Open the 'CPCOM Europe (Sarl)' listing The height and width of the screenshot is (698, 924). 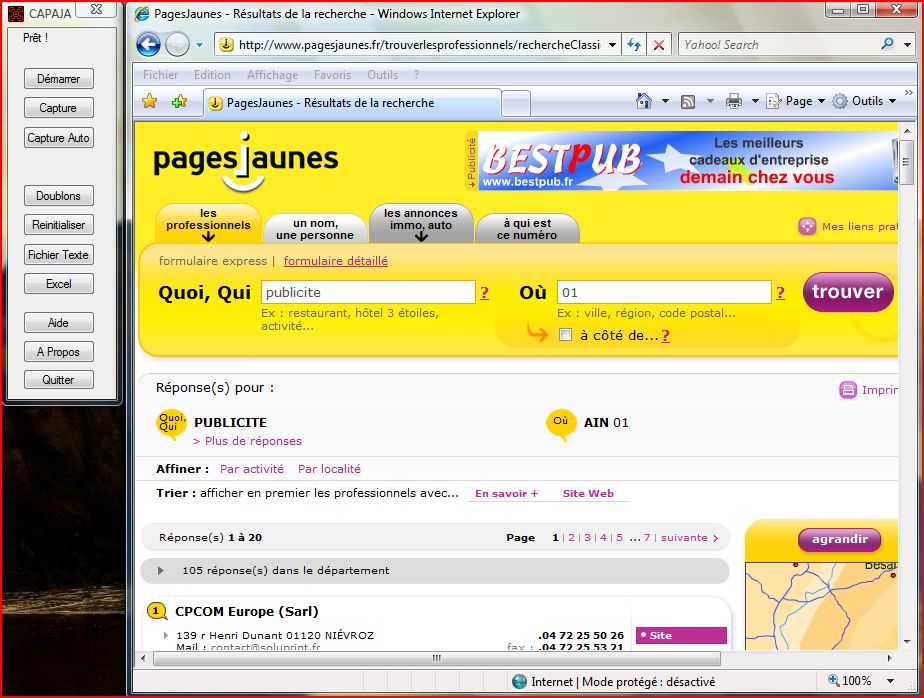(x=246, y=611)
